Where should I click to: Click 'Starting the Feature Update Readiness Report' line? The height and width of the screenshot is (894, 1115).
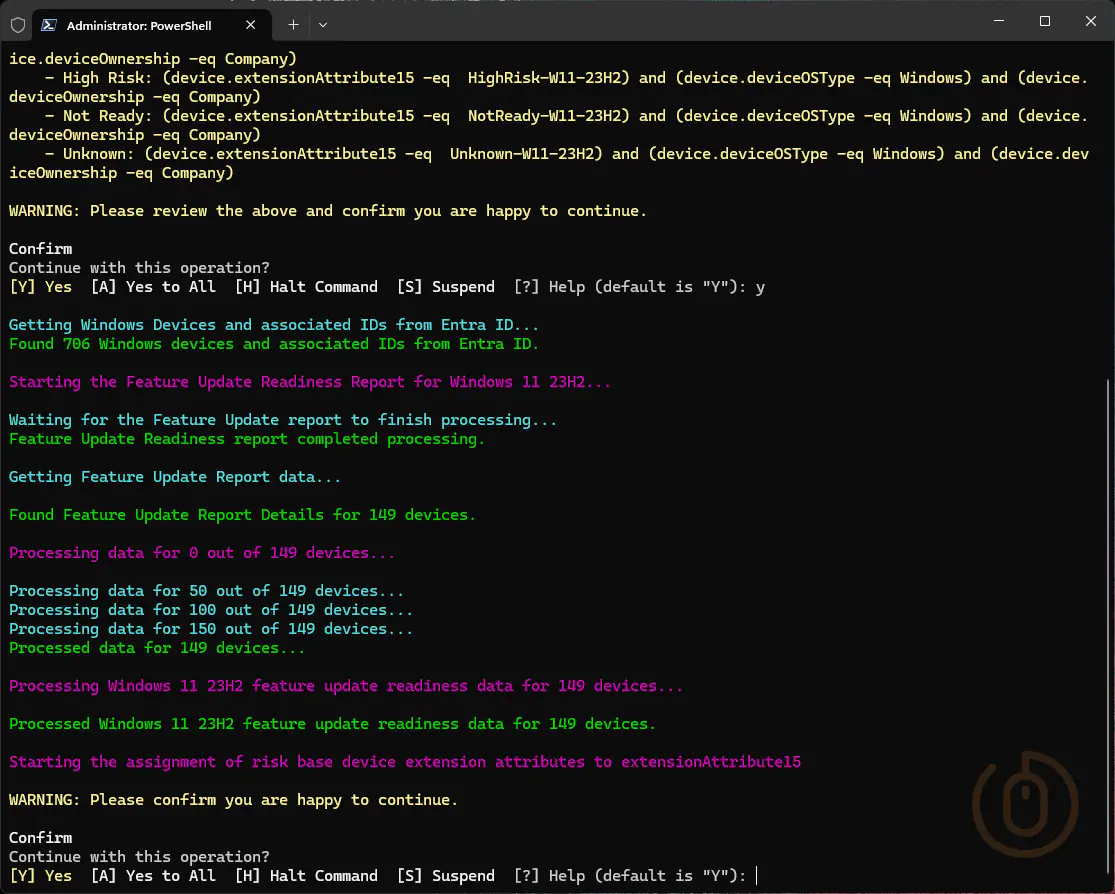309,382
